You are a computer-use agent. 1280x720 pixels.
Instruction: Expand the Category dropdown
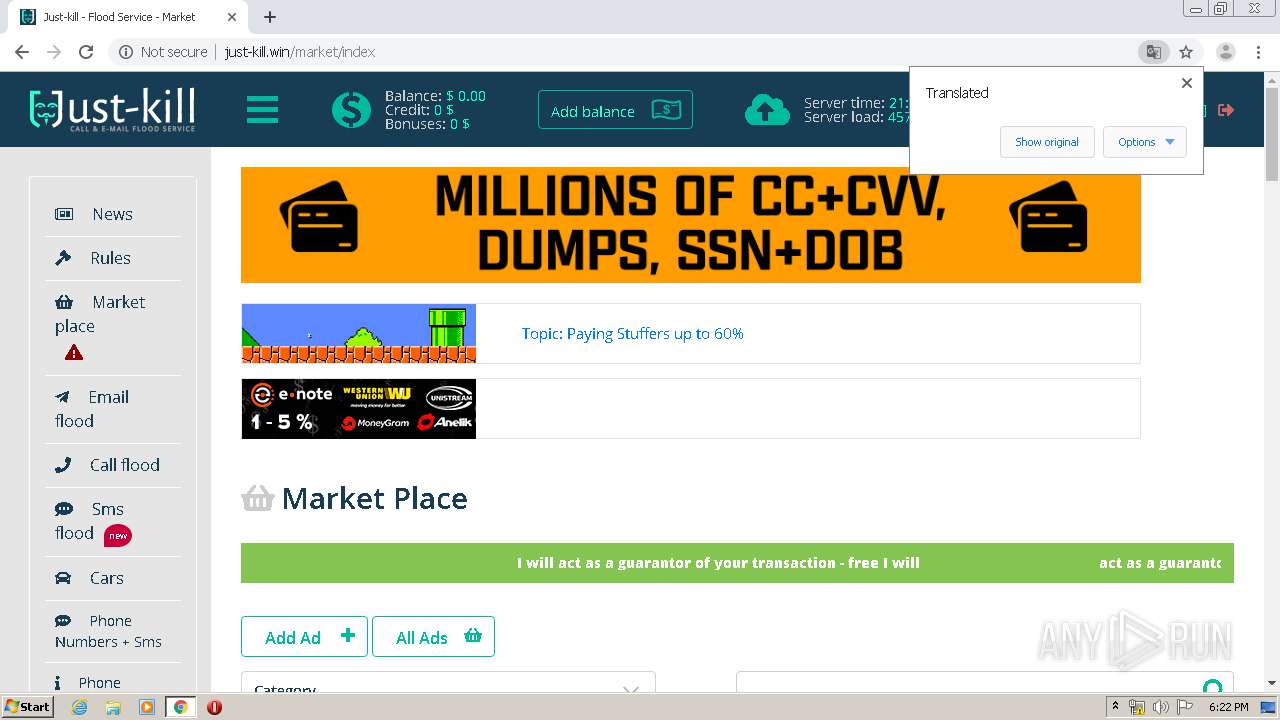[x=448, y=684]
